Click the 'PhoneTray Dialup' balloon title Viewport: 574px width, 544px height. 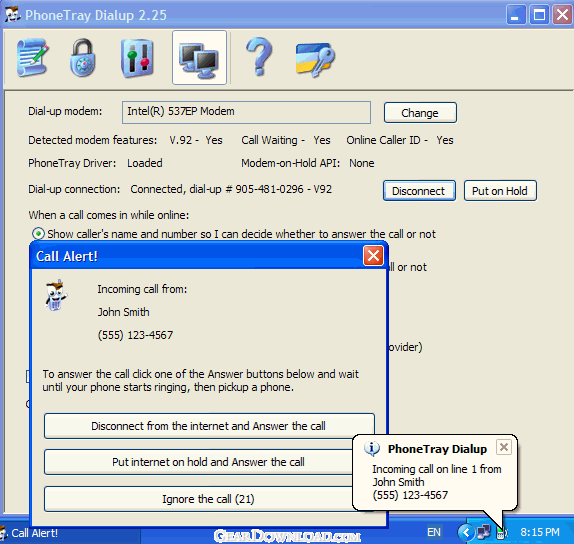point(437,449)
